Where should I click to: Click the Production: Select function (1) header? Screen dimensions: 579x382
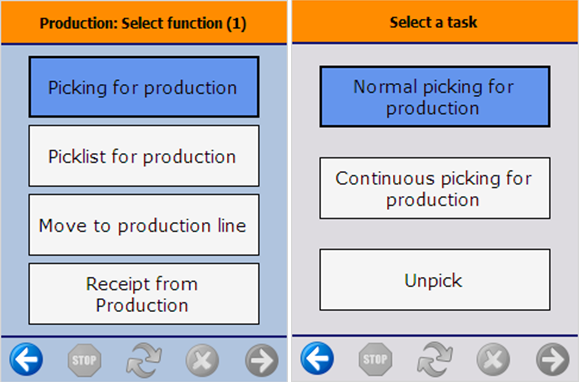144,23
